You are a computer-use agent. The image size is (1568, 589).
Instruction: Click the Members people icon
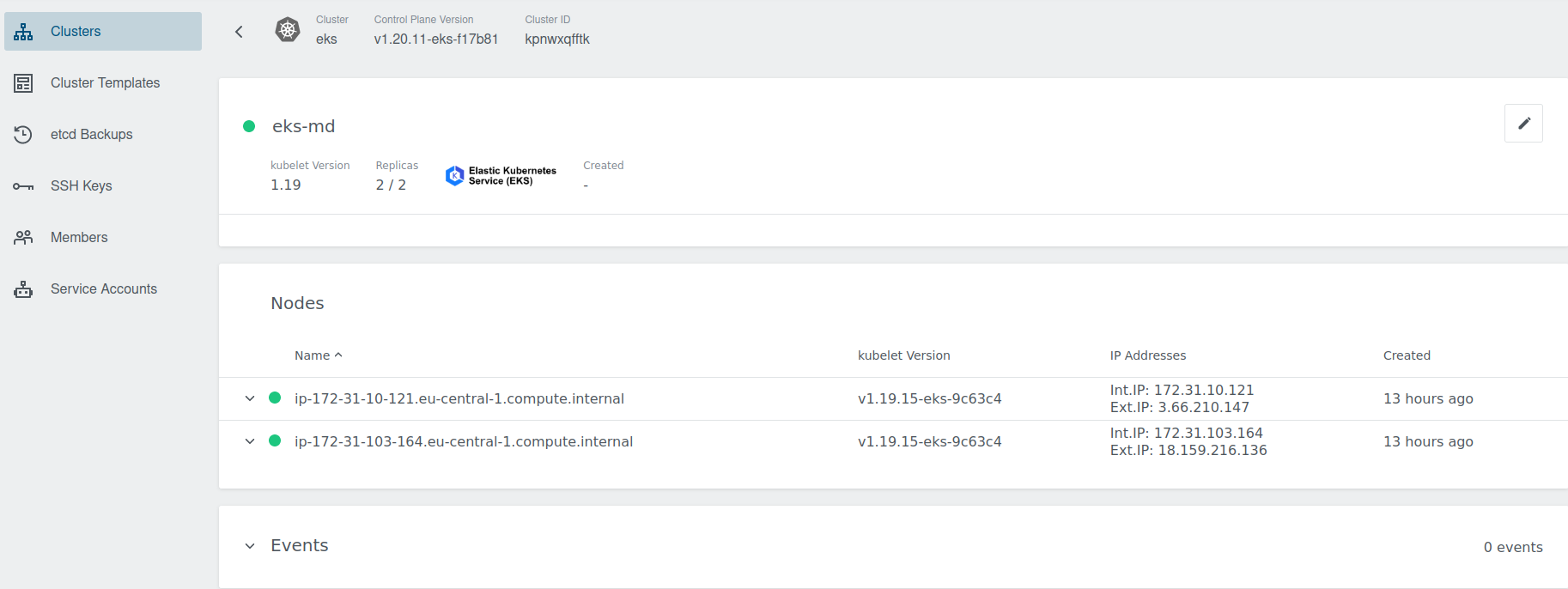23,238
